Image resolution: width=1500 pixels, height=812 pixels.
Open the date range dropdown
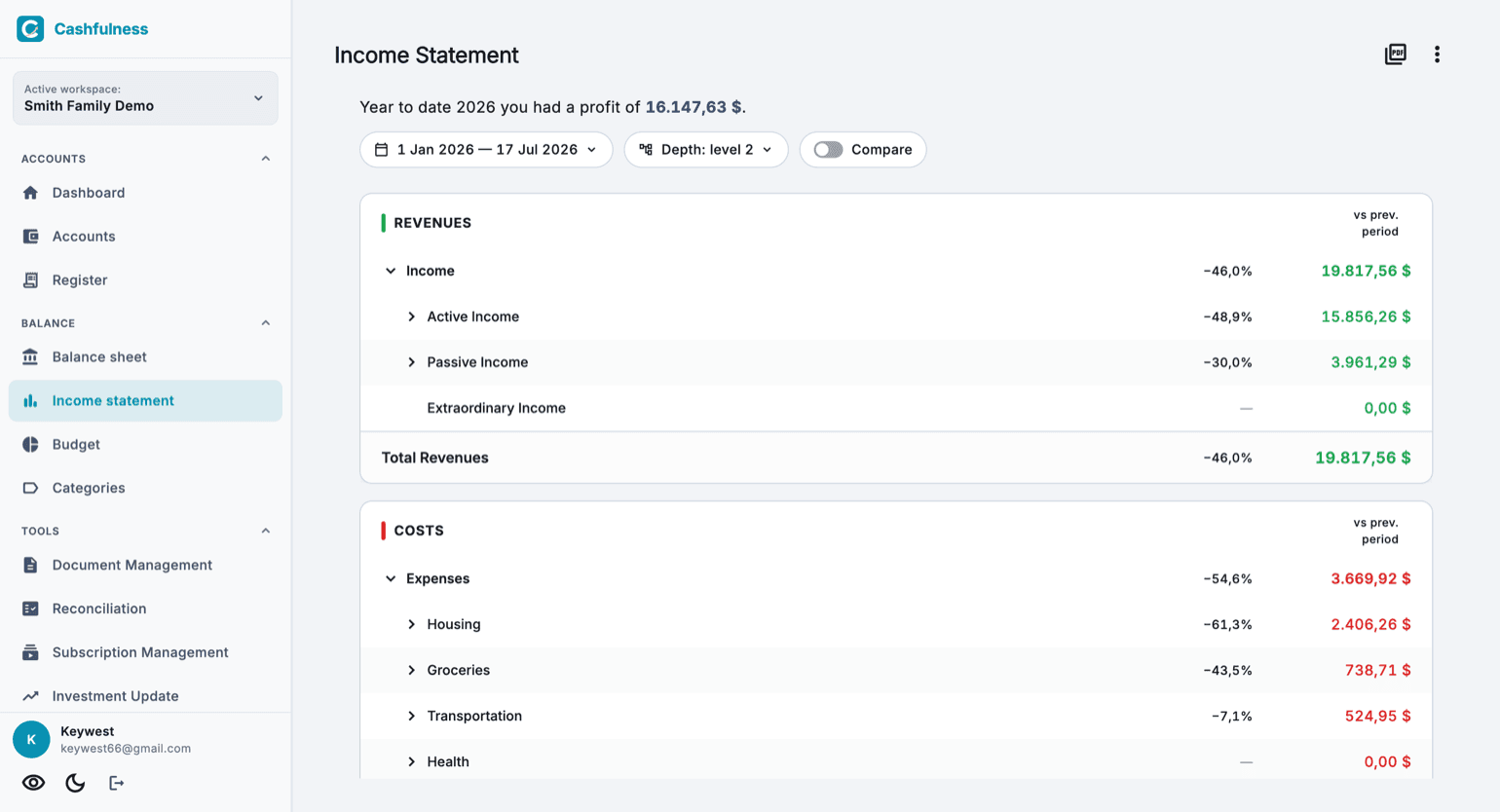pos(486,150)
